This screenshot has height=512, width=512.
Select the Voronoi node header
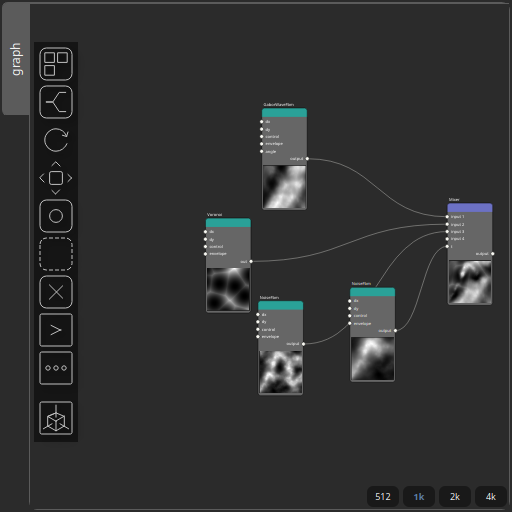tap(228, 223)
